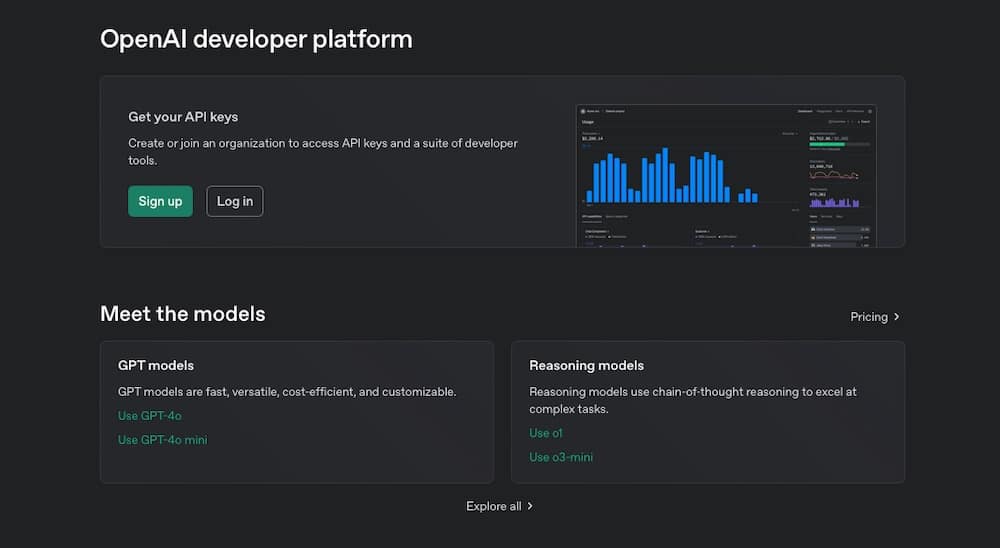The height and width of the screenshot is (548, 1000).
Task: Open the Use GPT-4o mini link
Action: pyautogui.click(x=163, y=440)
